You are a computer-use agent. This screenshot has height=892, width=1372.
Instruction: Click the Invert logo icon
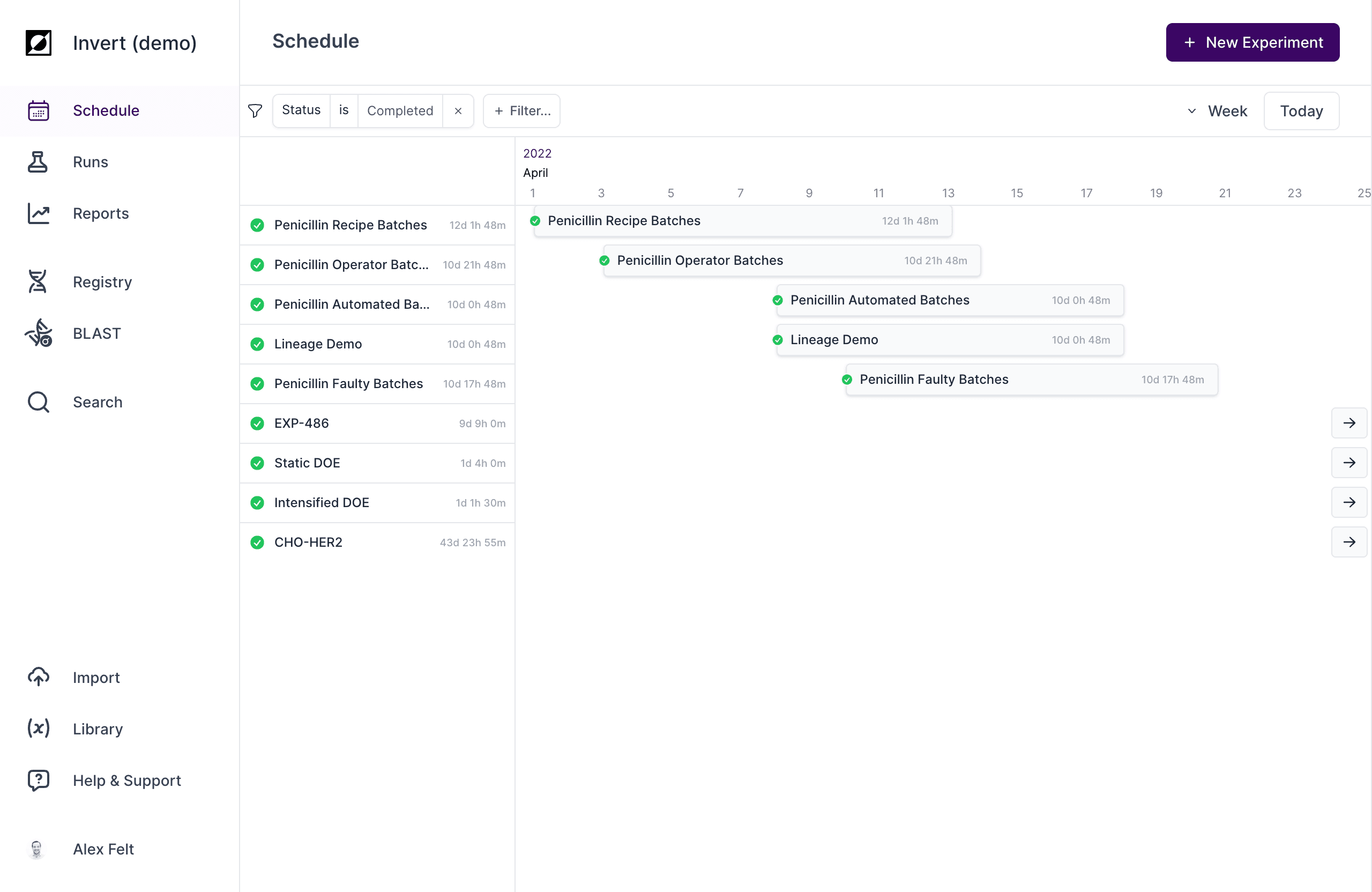tap(39, 43)
